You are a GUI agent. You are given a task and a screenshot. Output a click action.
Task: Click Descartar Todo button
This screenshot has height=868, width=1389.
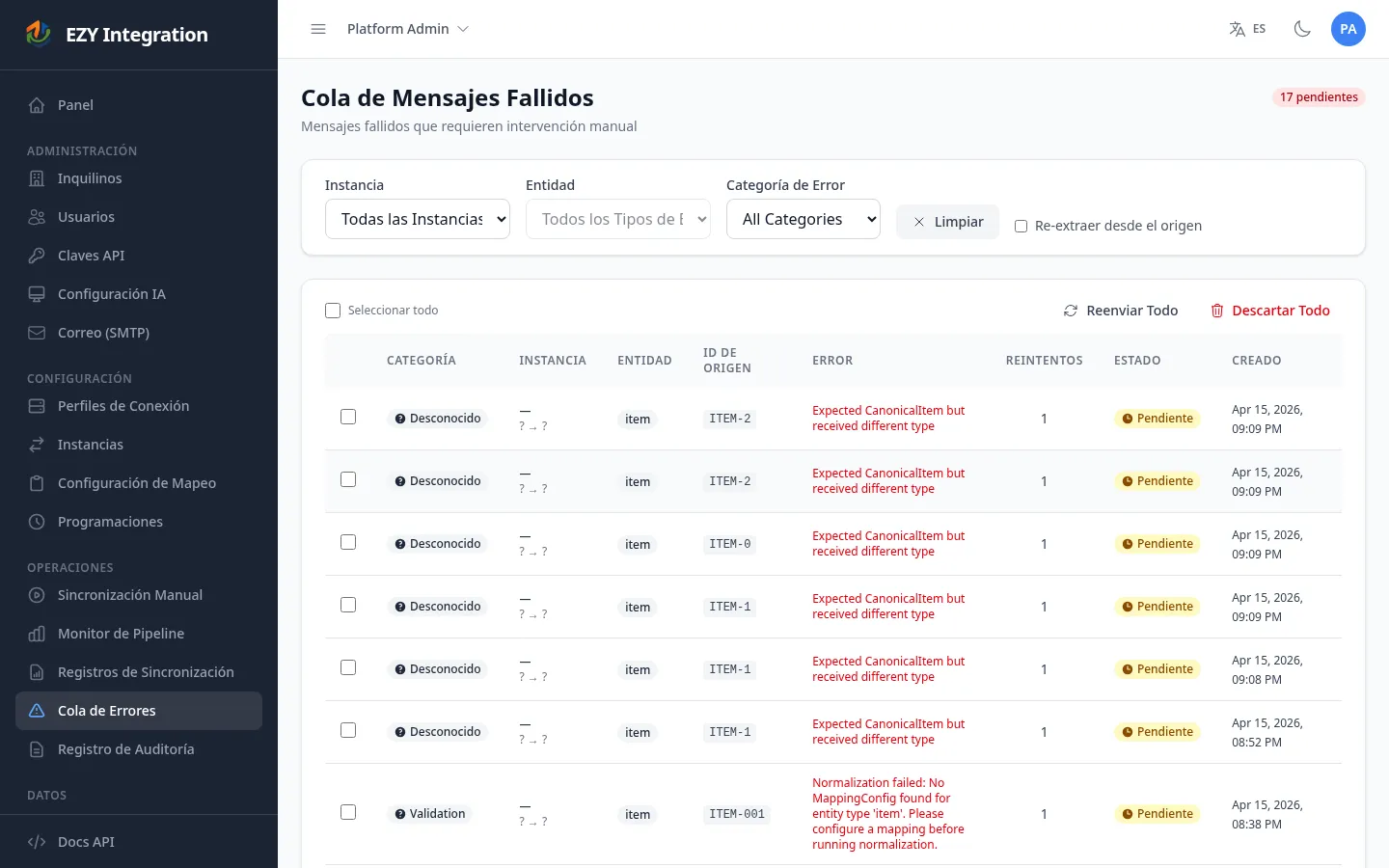coord(1270,311)
